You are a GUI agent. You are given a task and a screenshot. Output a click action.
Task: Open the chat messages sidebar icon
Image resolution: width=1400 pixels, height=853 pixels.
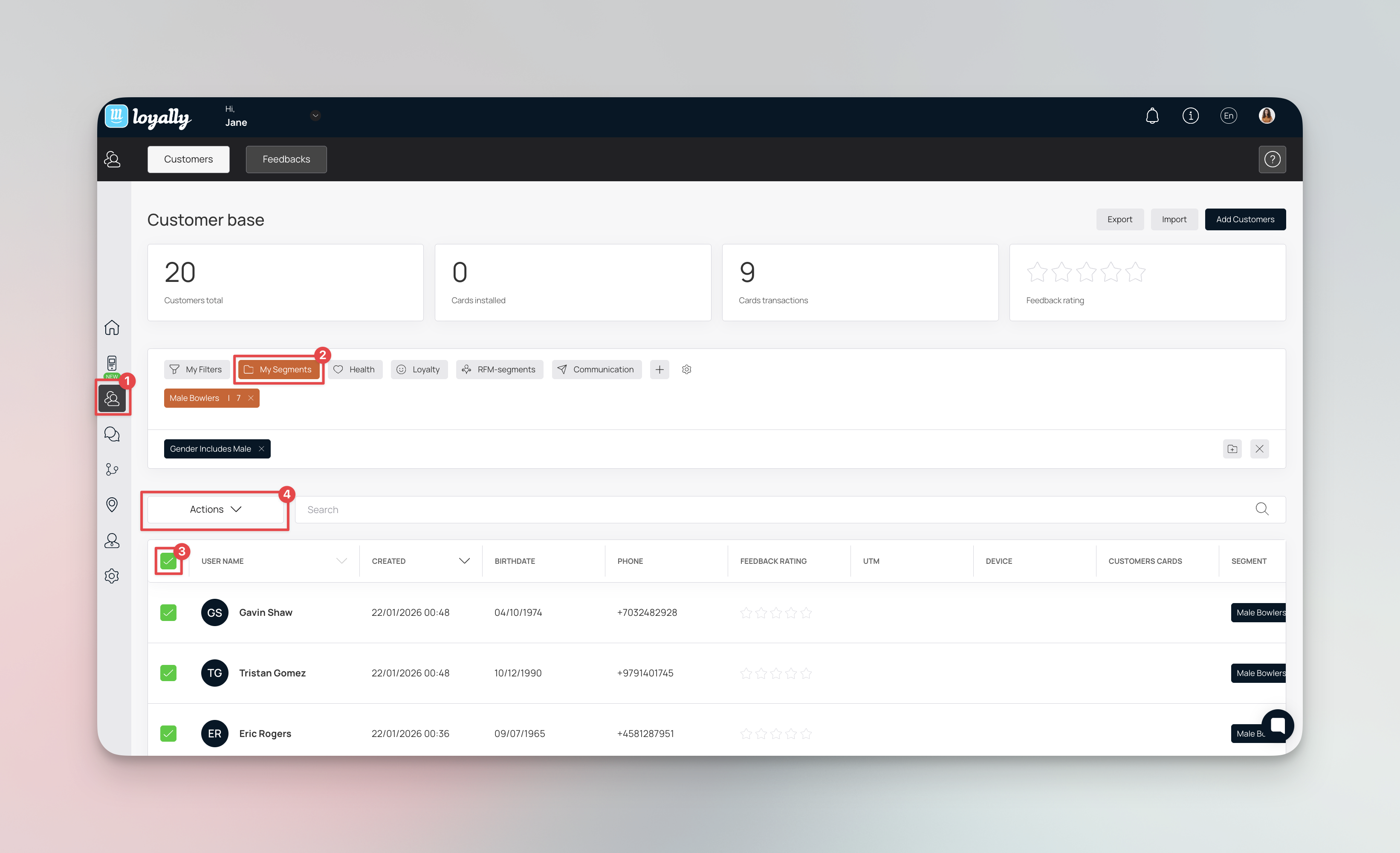tap(112, 434)
